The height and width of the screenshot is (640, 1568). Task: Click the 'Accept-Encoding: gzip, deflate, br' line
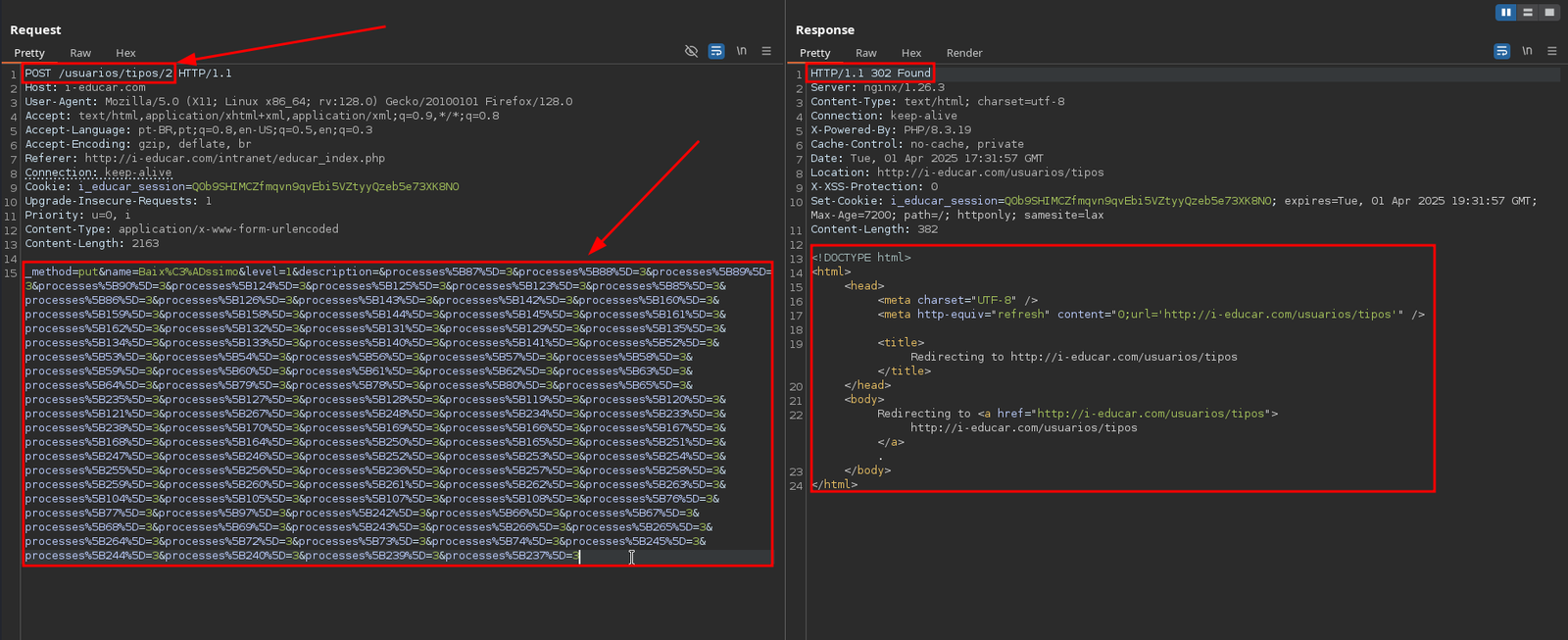tap(138, 144)
